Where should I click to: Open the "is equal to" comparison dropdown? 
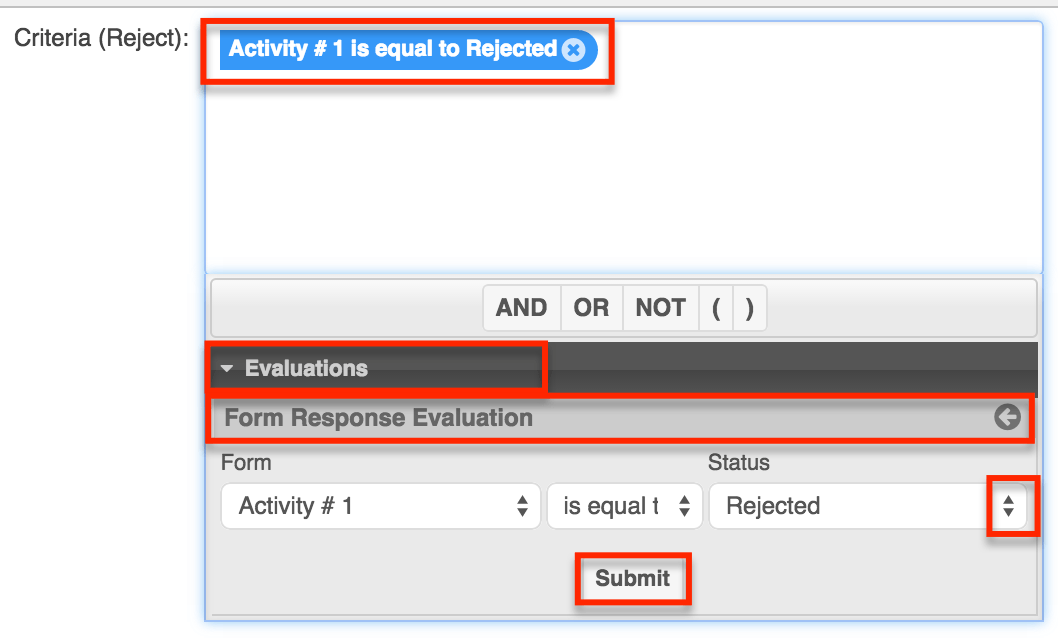tap(624, 506)
